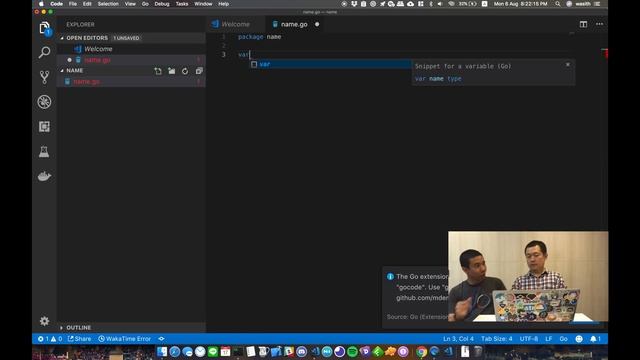Image resolution: width=640 pixels, height=360 pixels.
Task: Split the editor to the right
Action: (x=583, y=24)
